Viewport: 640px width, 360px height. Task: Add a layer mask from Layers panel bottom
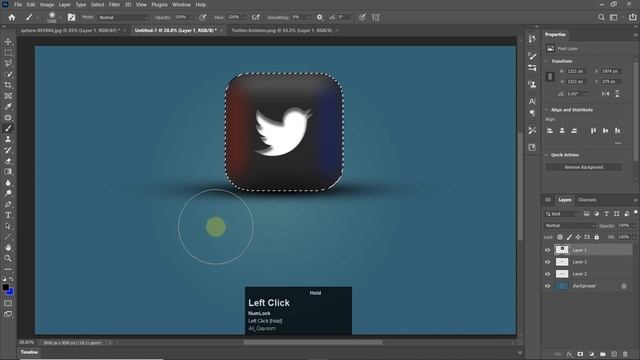580,354
